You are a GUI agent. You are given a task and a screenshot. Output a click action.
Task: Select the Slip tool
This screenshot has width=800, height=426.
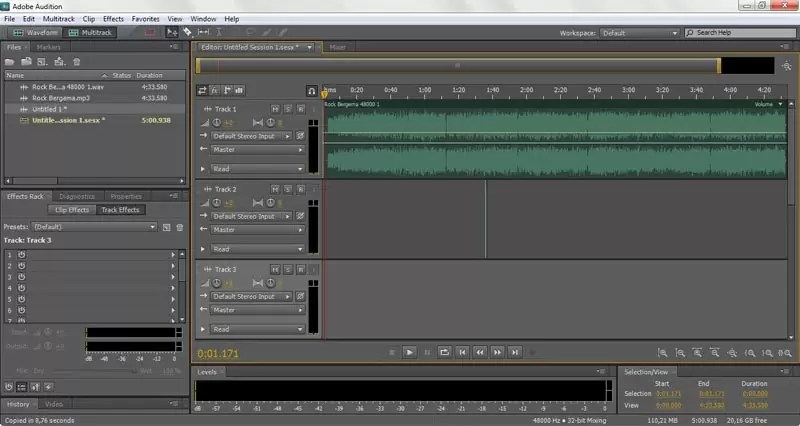tap(203, 32)
